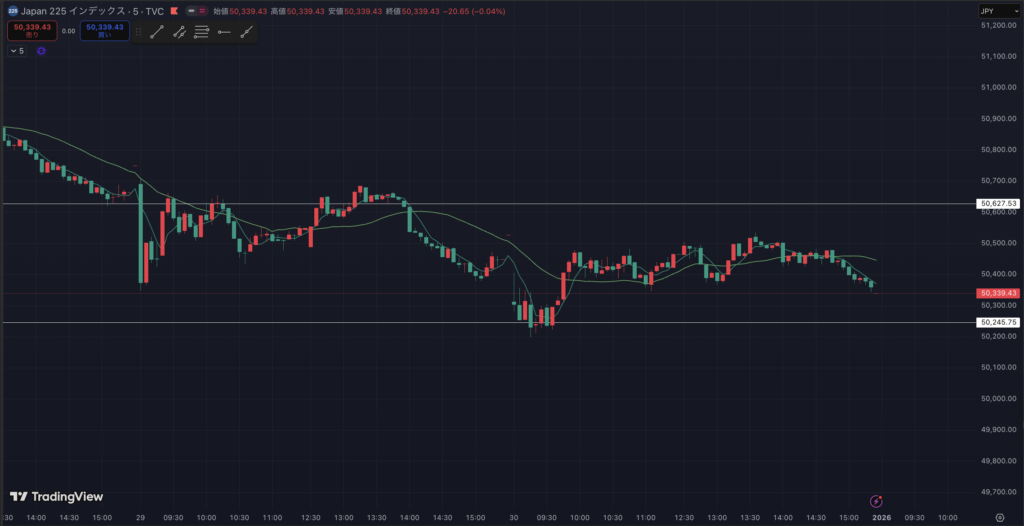Click the red current price label 50,339.43 on axis

[x=998, y=293]
